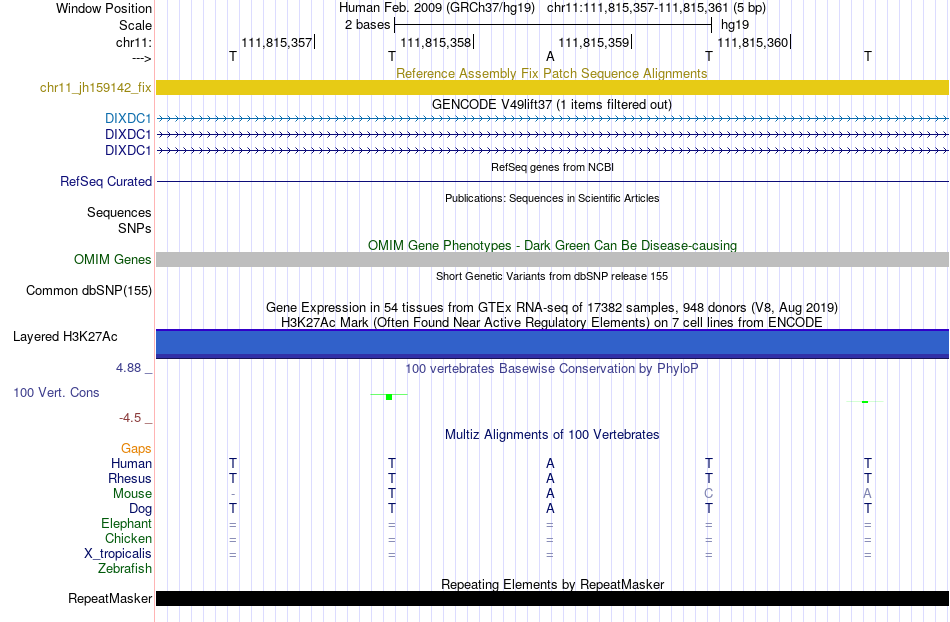Click the Window Position label
Viewport: 950px width, 622px height.
pyautogui.click(x=104, y=8)
